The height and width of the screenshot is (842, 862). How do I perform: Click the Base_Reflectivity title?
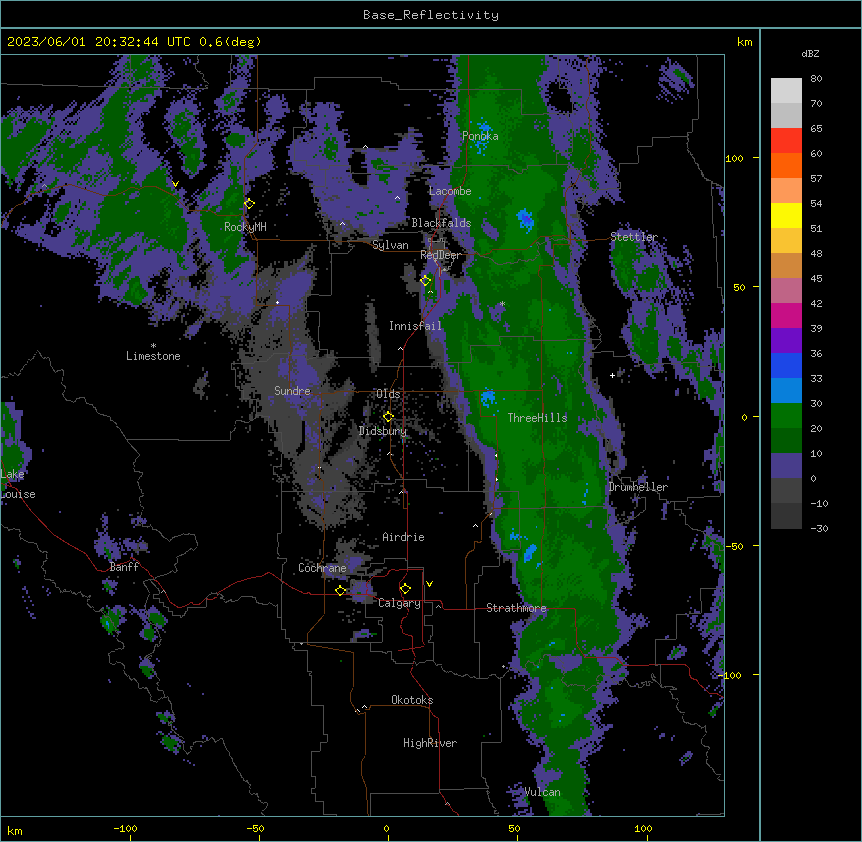pyautogui.click(x=431, y=15)
